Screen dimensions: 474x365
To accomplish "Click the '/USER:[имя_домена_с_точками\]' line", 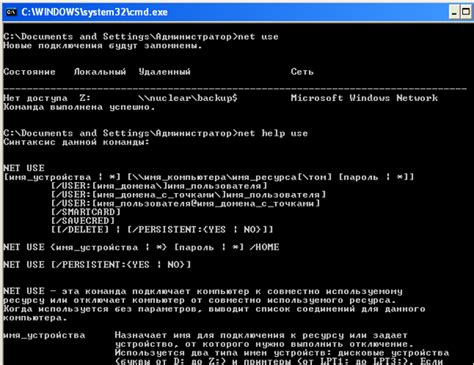I will tap(189, 195).
